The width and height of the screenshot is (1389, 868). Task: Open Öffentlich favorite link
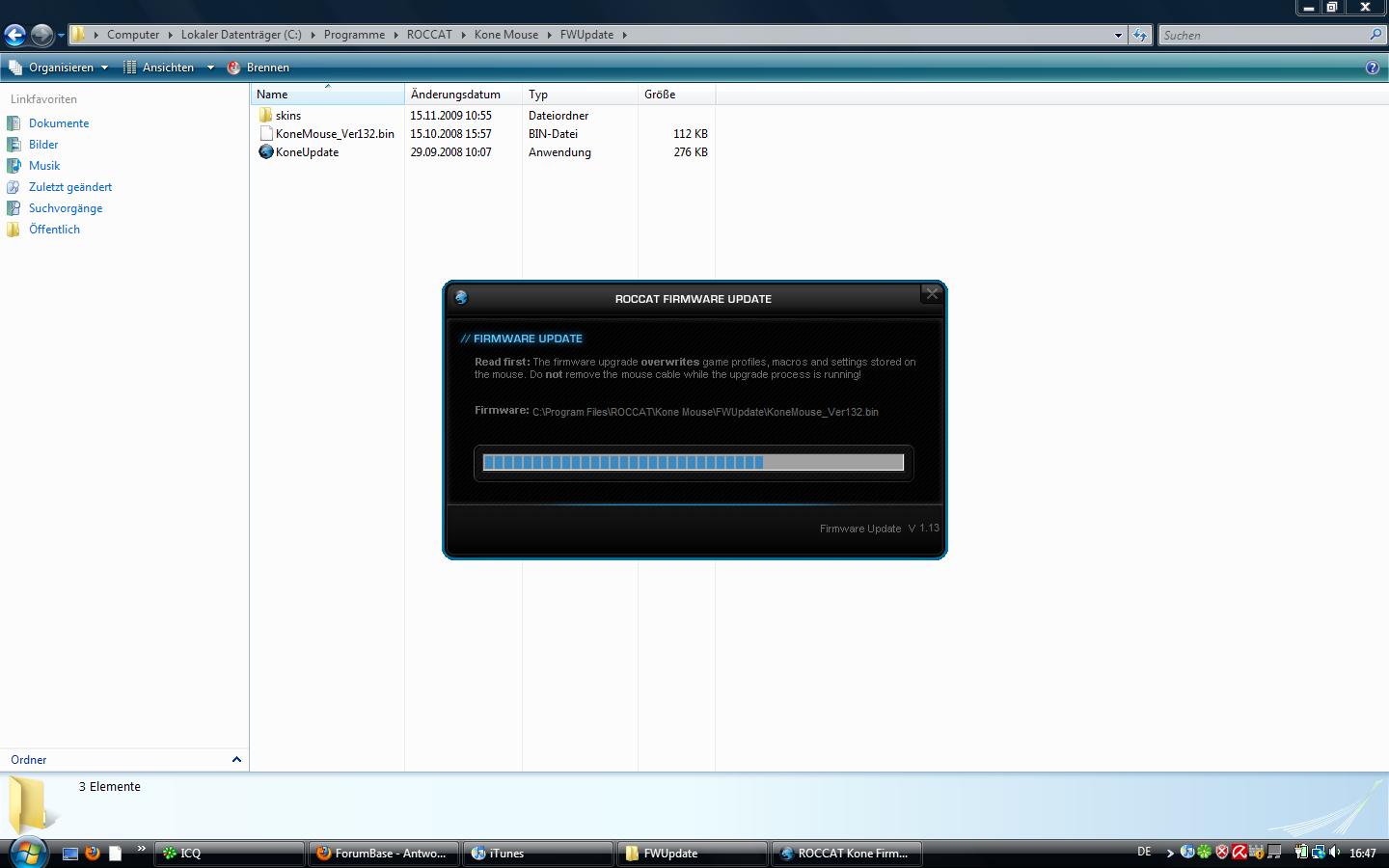54,230
